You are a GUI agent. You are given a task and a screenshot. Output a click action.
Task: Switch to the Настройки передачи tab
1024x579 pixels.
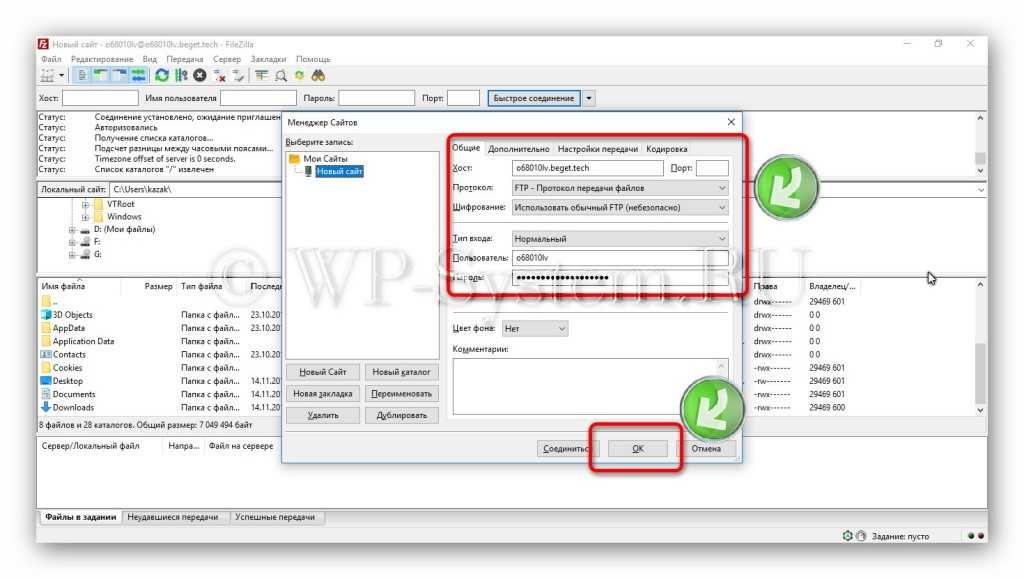[x=597, y=149]
